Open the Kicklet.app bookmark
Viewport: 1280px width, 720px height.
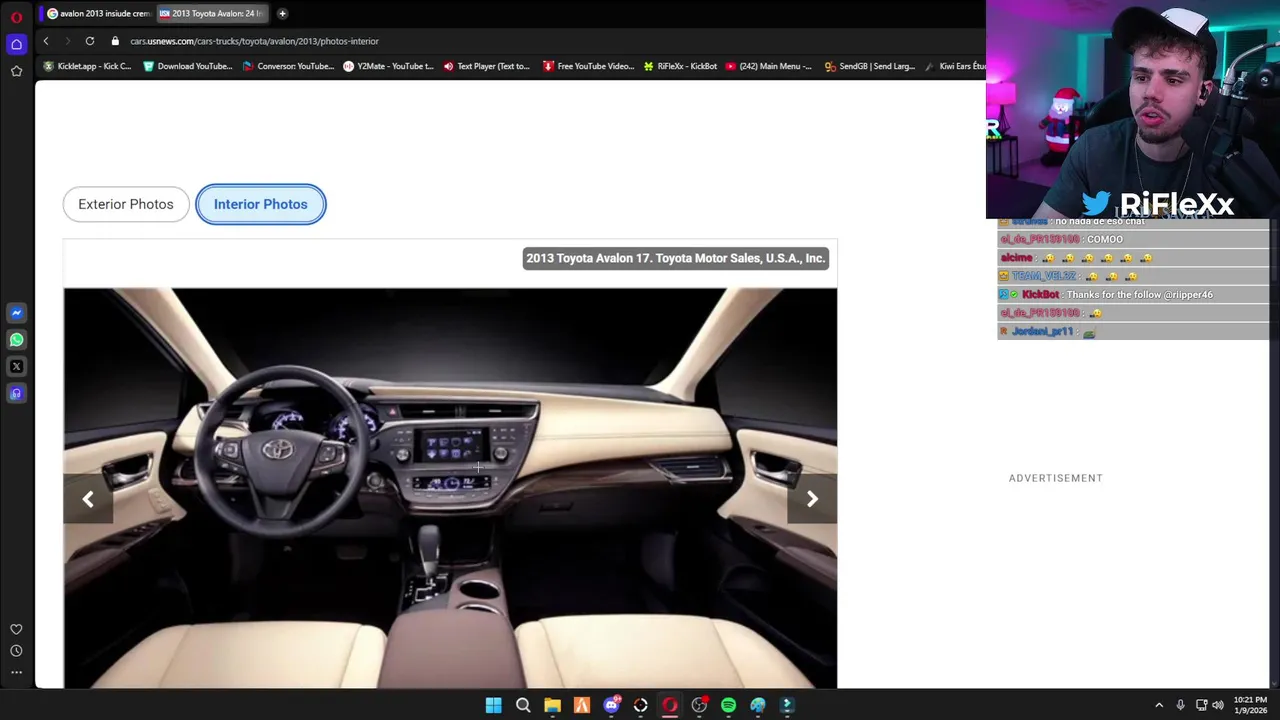coord(87,66)
